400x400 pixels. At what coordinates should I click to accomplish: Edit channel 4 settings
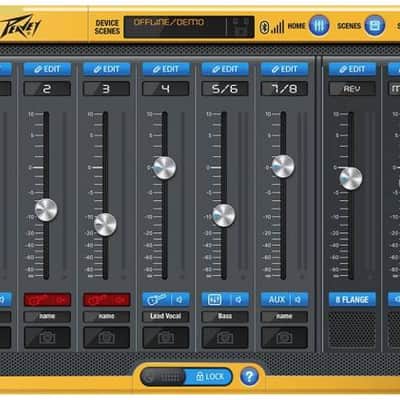(x=166, y=69)
